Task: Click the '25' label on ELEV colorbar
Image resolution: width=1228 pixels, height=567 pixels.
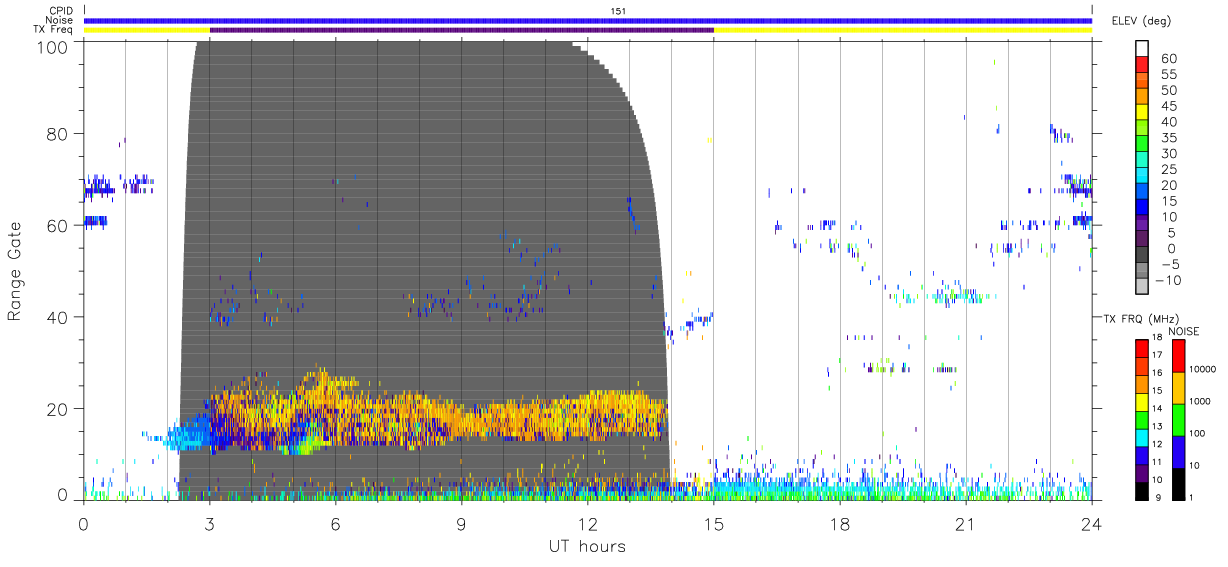Action: (1169, 169)
